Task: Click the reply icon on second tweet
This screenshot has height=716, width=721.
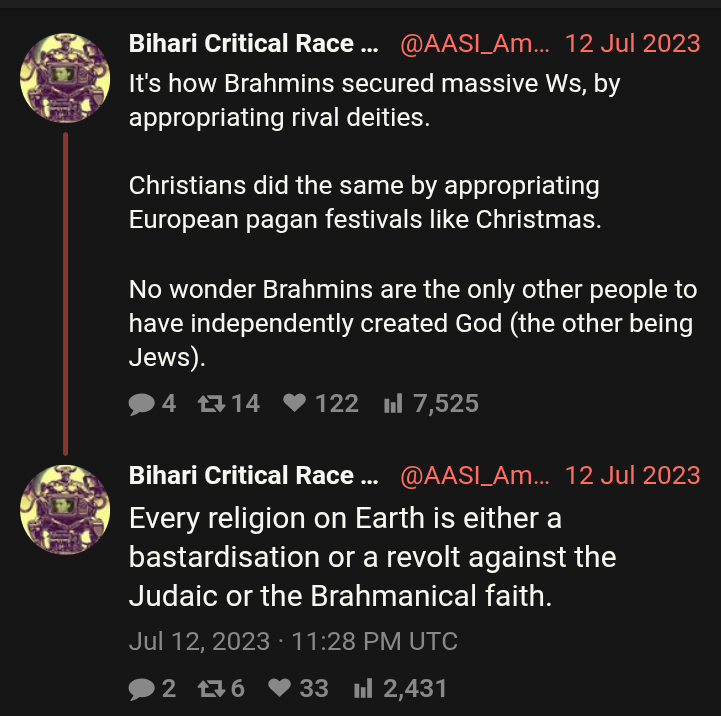Action: (141, 688)
